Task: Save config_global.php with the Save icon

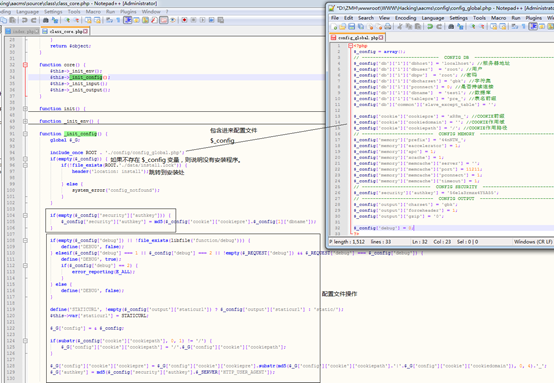Action: tap(352, 26)
